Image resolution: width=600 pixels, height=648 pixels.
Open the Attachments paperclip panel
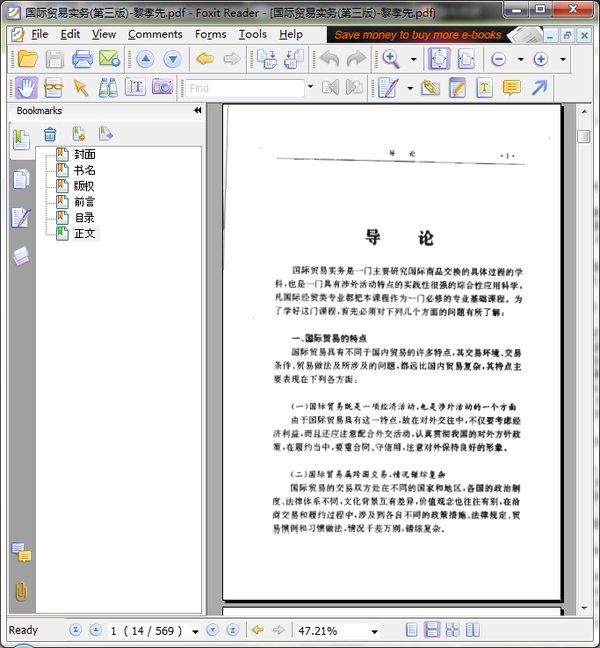(21, 591)
